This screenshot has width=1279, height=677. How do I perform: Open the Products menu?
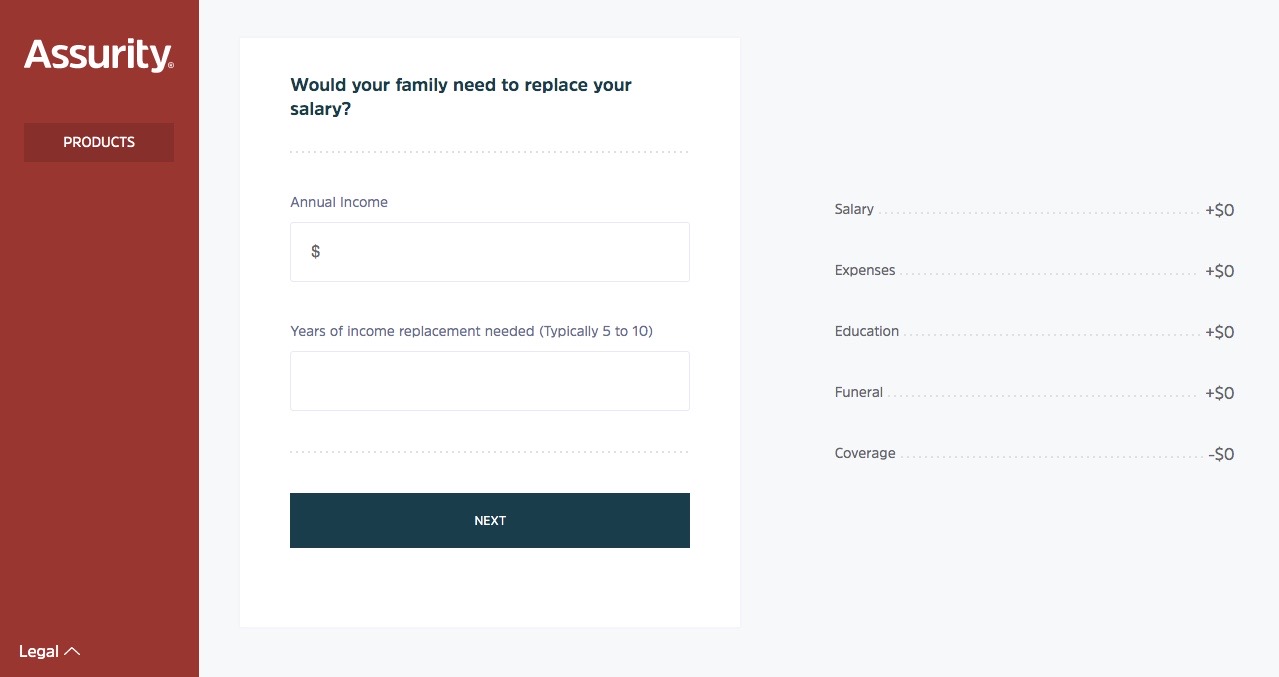coord(99,142)
